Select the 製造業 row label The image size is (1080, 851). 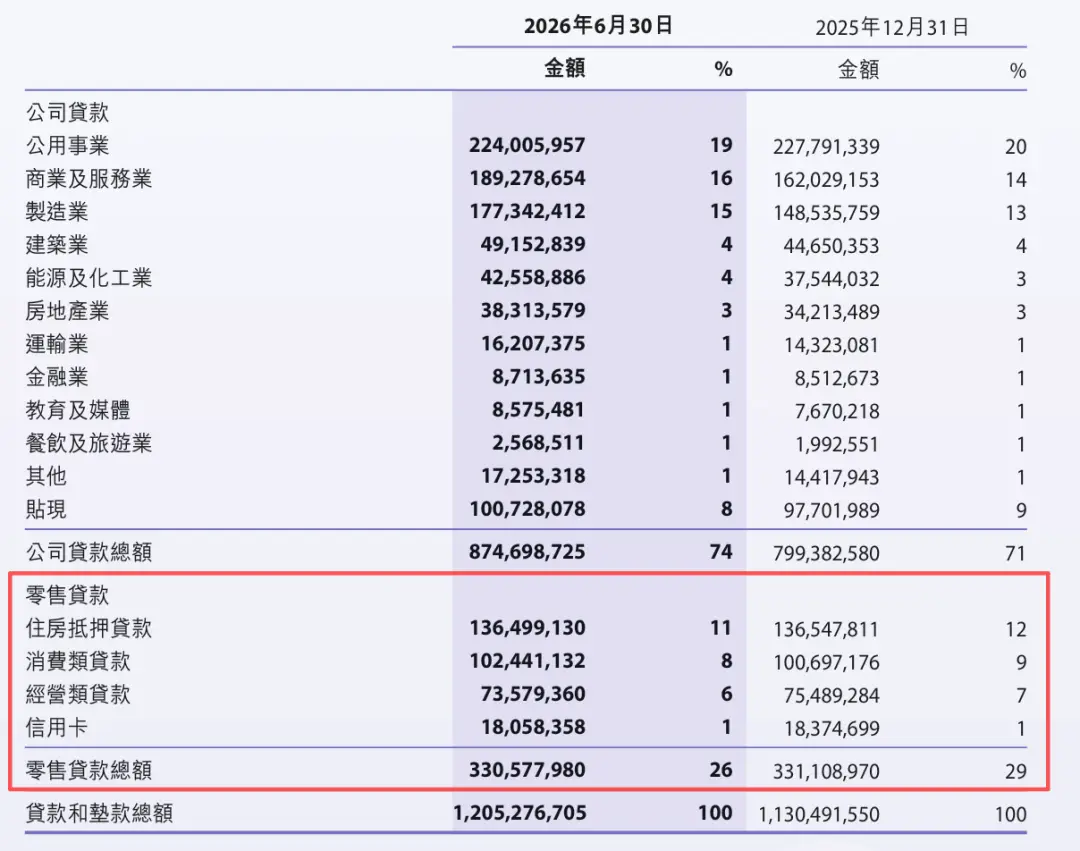[x=57, y=211]
